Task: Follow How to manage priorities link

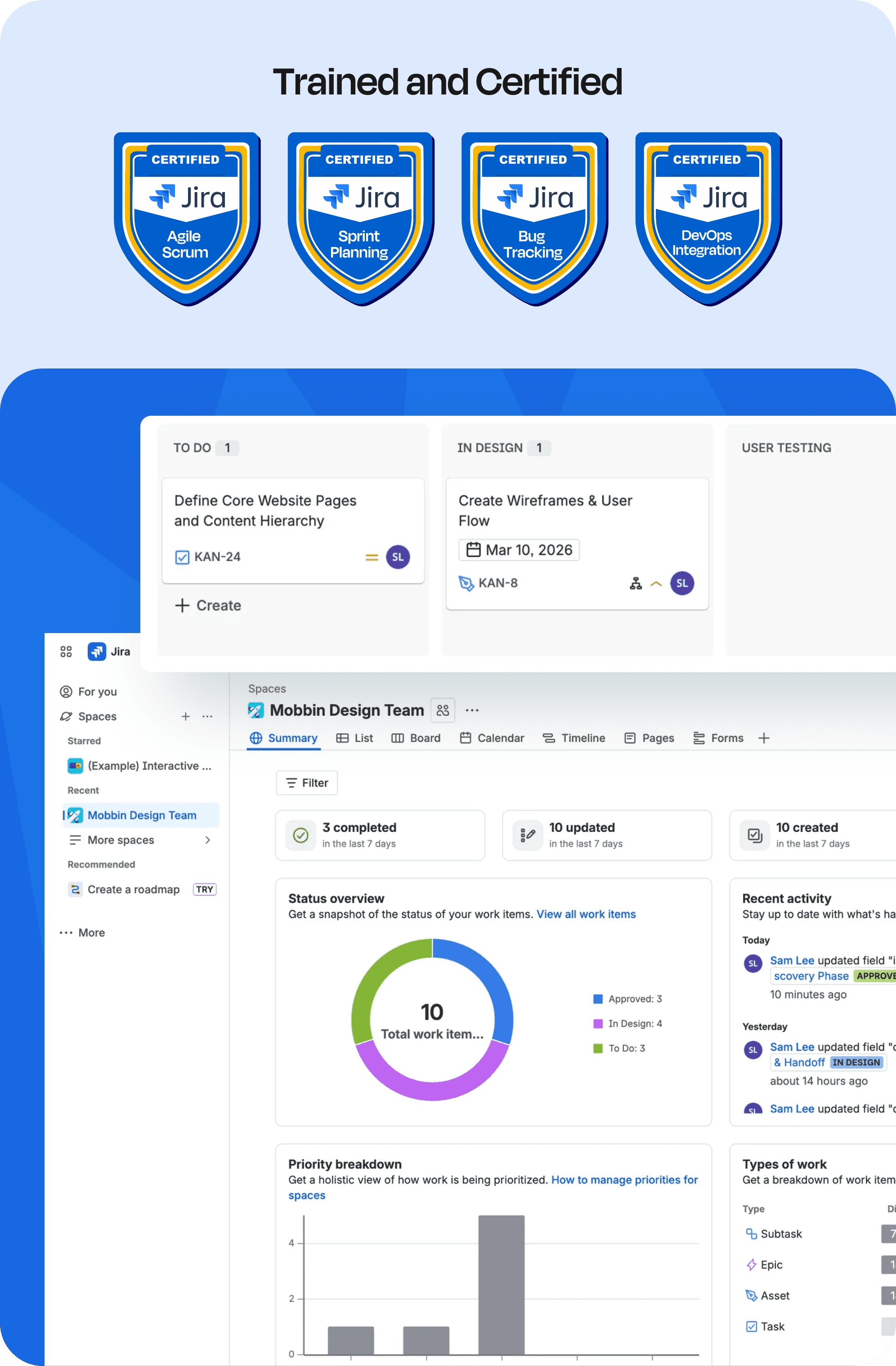Action: tap(493, 1187)
